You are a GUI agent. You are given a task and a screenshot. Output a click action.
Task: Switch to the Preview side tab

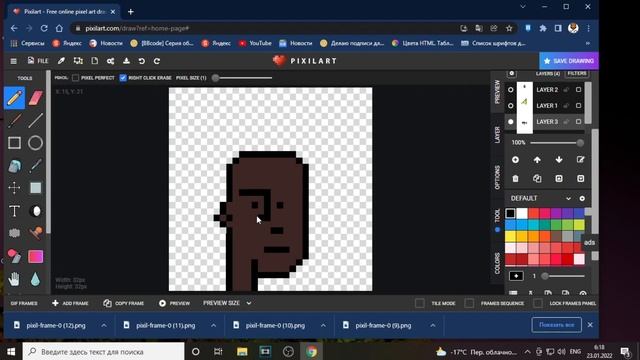[497, 91]
